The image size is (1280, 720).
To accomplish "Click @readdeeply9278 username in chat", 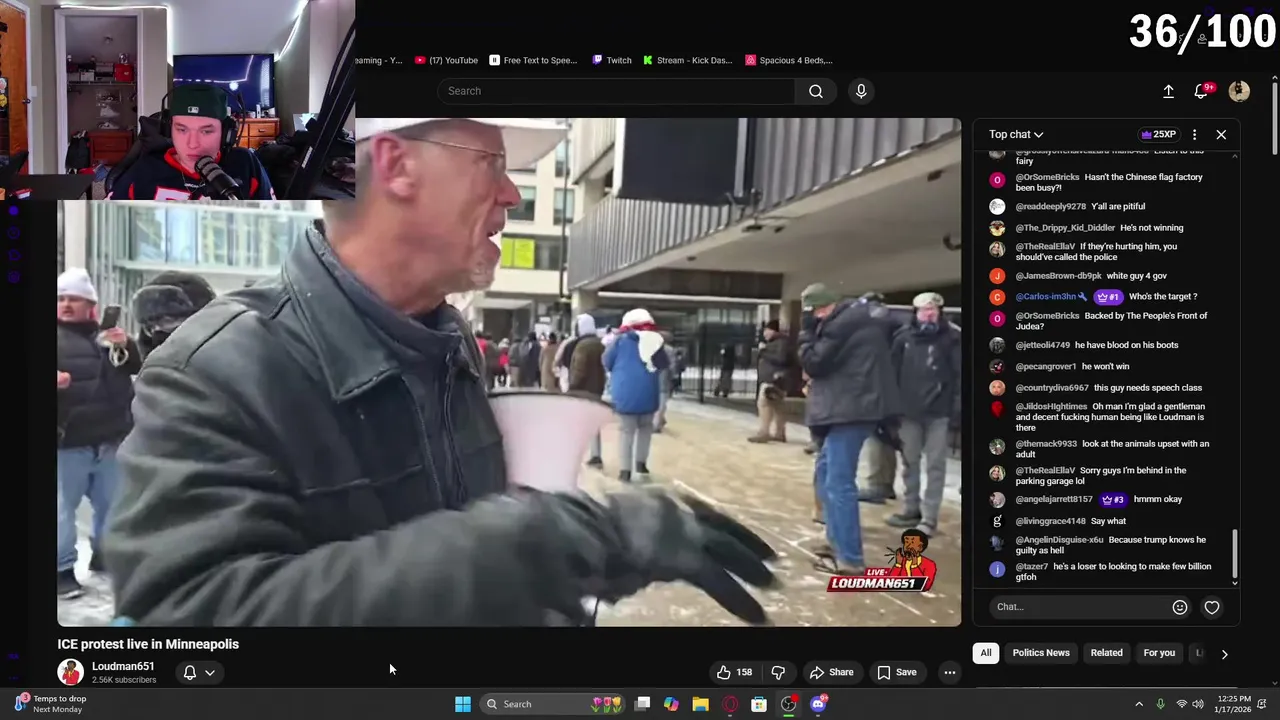I will click(1050, 206).
